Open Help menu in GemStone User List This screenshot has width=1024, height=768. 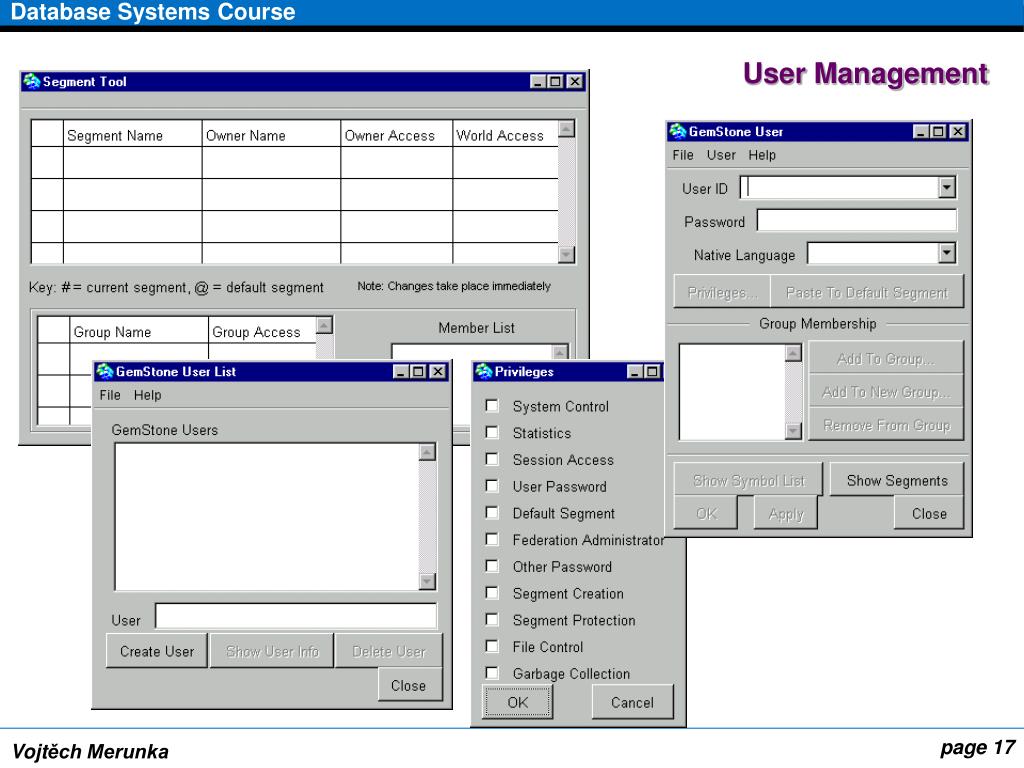click(148, 395)
